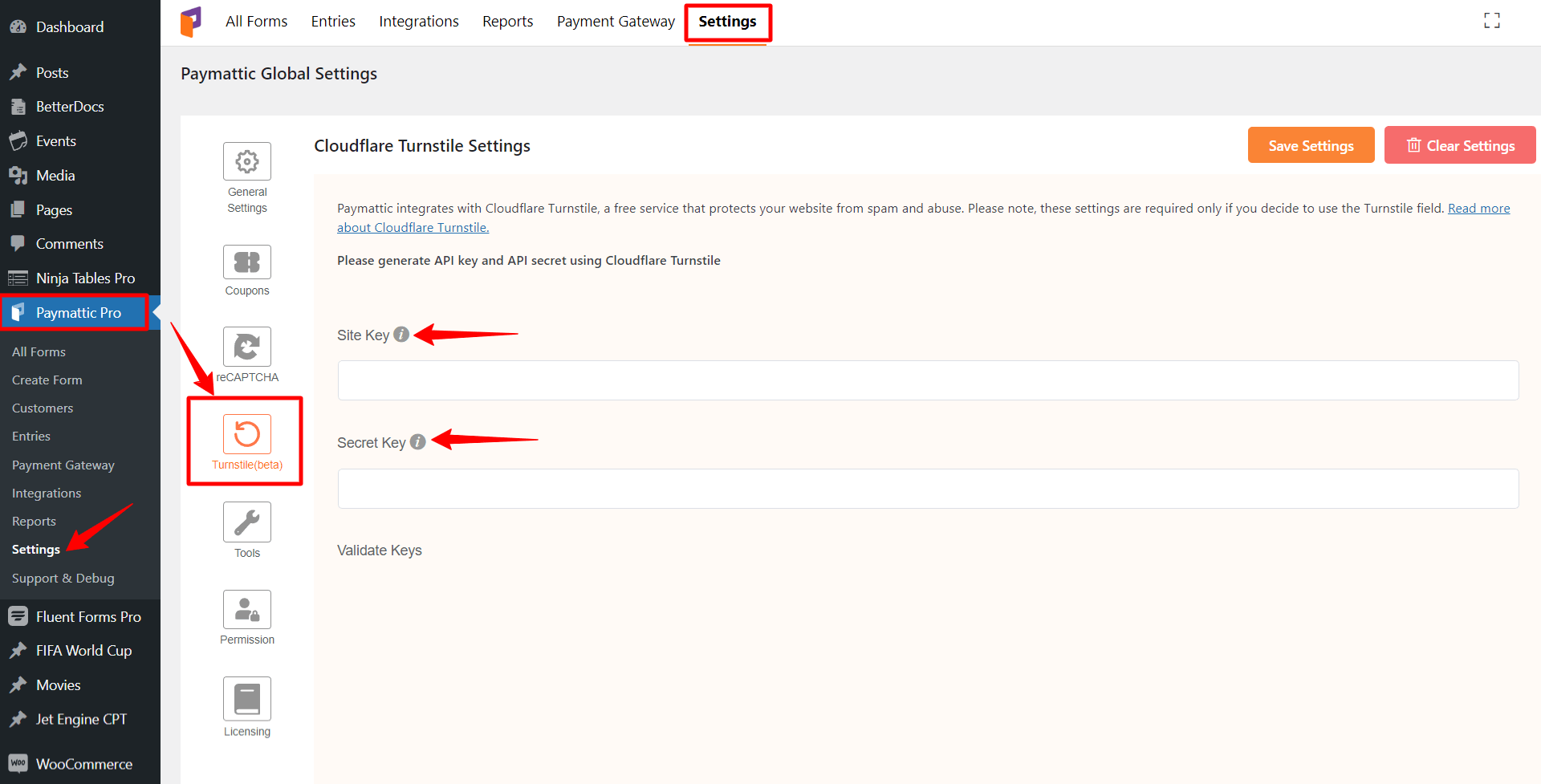Open Reports submenu item in sidebar
This screenshot has width=1541, height=784.
coord(34,521)
